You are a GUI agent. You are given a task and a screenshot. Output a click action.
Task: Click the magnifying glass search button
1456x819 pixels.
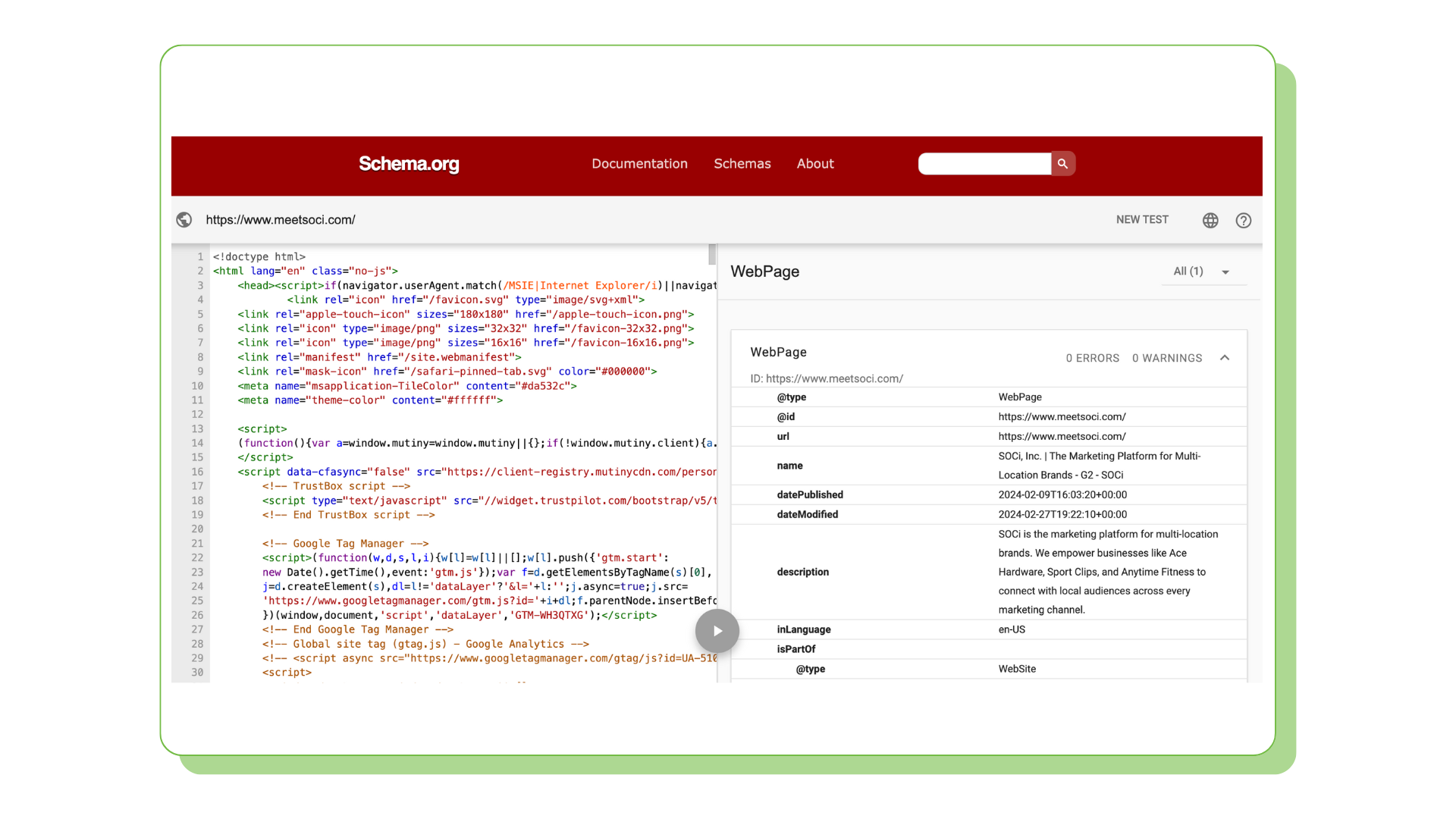tap(1062, 164)
